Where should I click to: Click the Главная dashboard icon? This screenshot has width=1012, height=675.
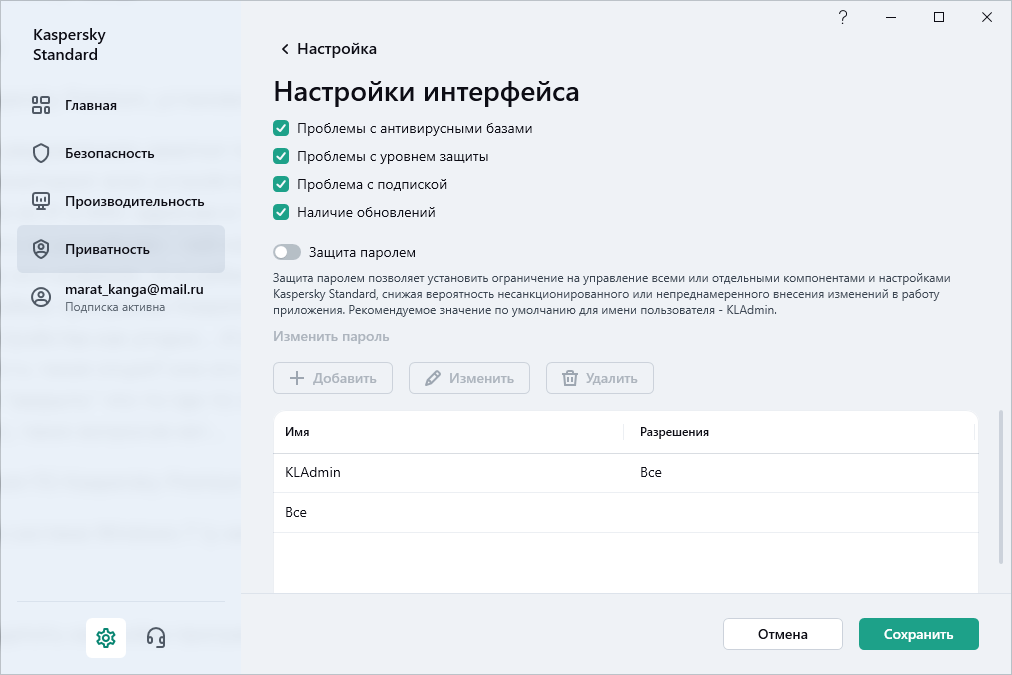[41, 105]
